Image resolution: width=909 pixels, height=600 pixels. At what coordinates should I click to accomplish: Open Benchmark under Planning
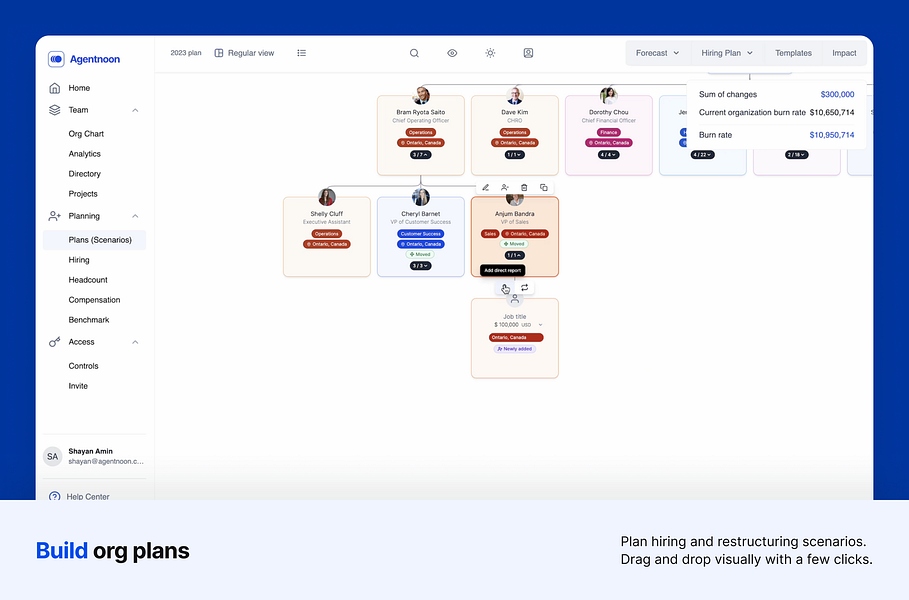[89, 320]
